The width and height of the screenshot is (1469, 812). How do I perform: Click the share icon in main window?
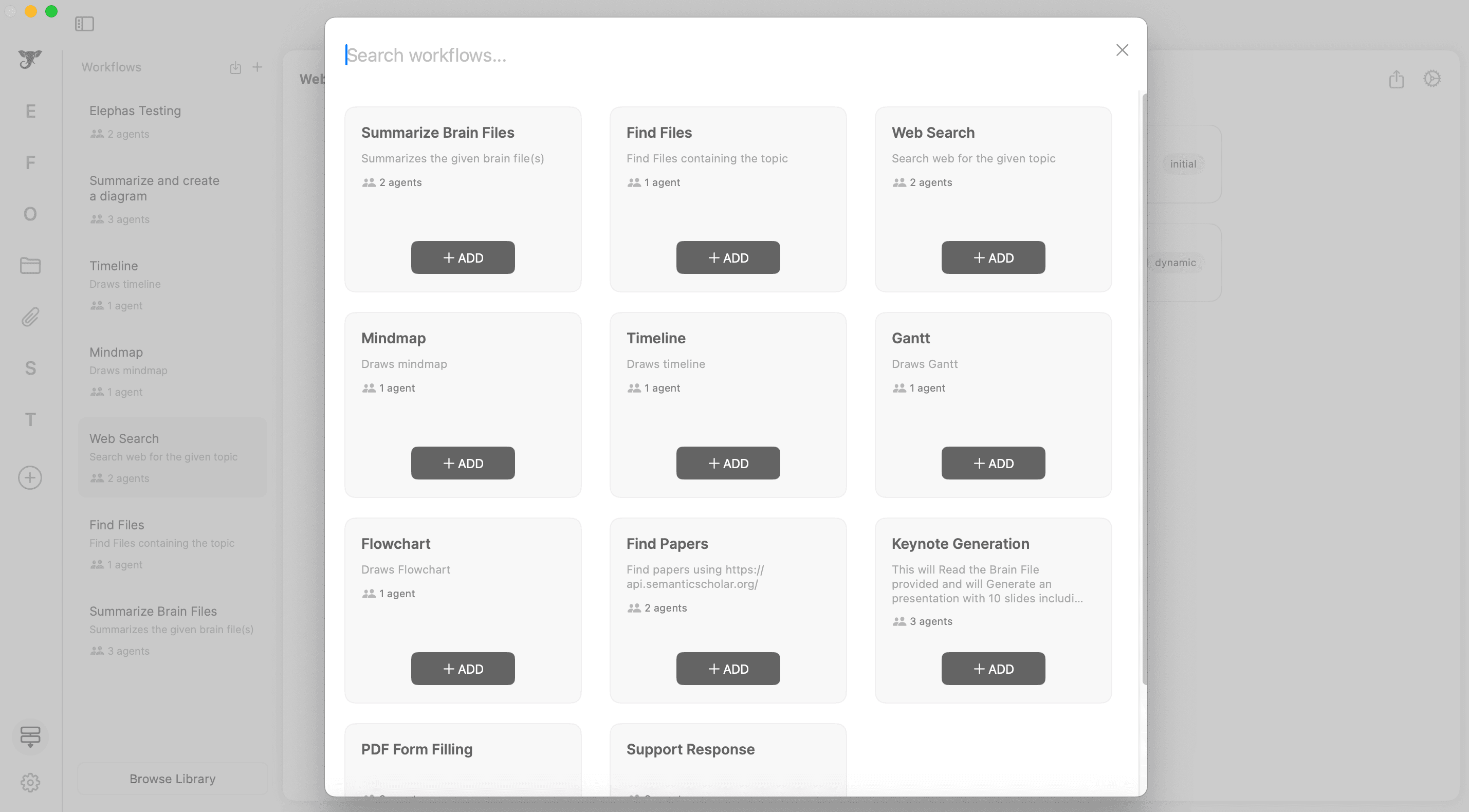pos(1396,79)
